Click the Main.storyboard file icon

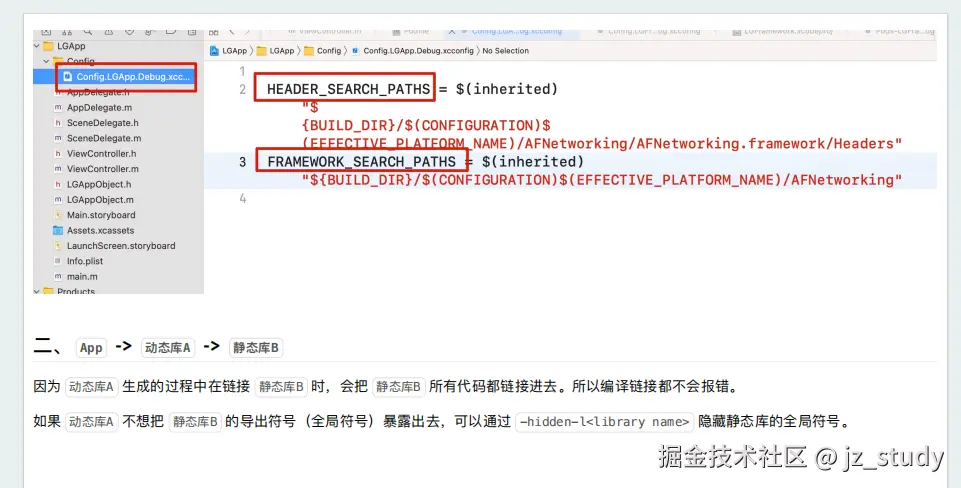[58, 215]
